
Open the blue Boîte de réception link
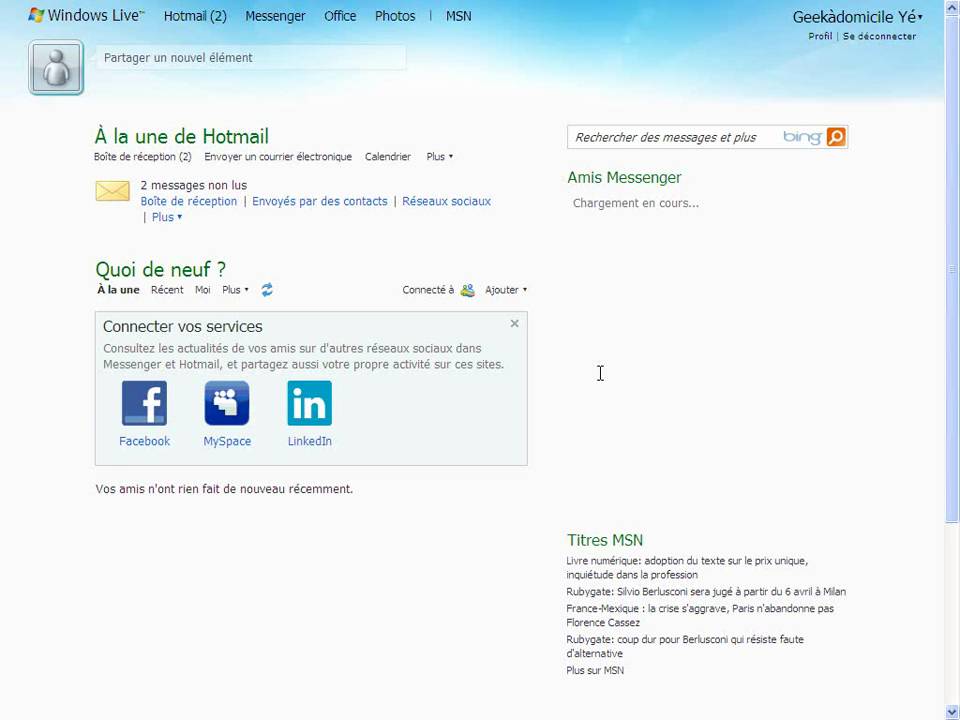(x=189, y=201)
